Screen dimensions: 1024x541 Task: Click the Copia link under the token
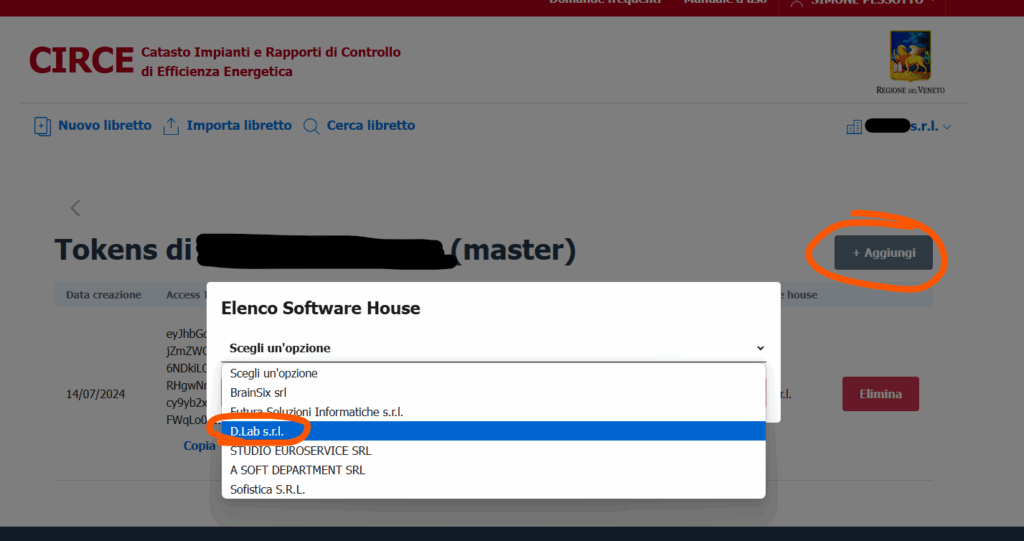tap(199, 446)
